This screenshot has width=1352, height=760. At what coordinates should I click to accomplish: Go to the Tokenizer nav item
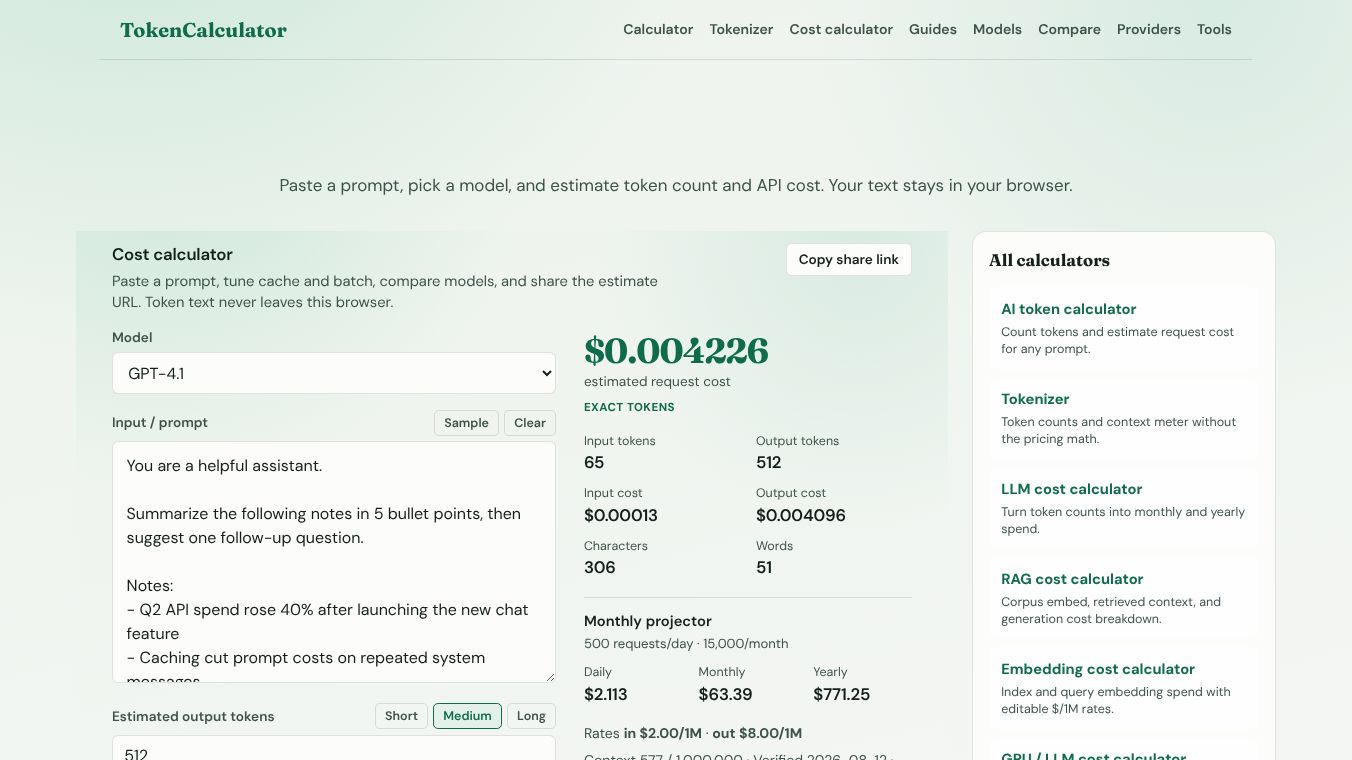coord(741,30)
